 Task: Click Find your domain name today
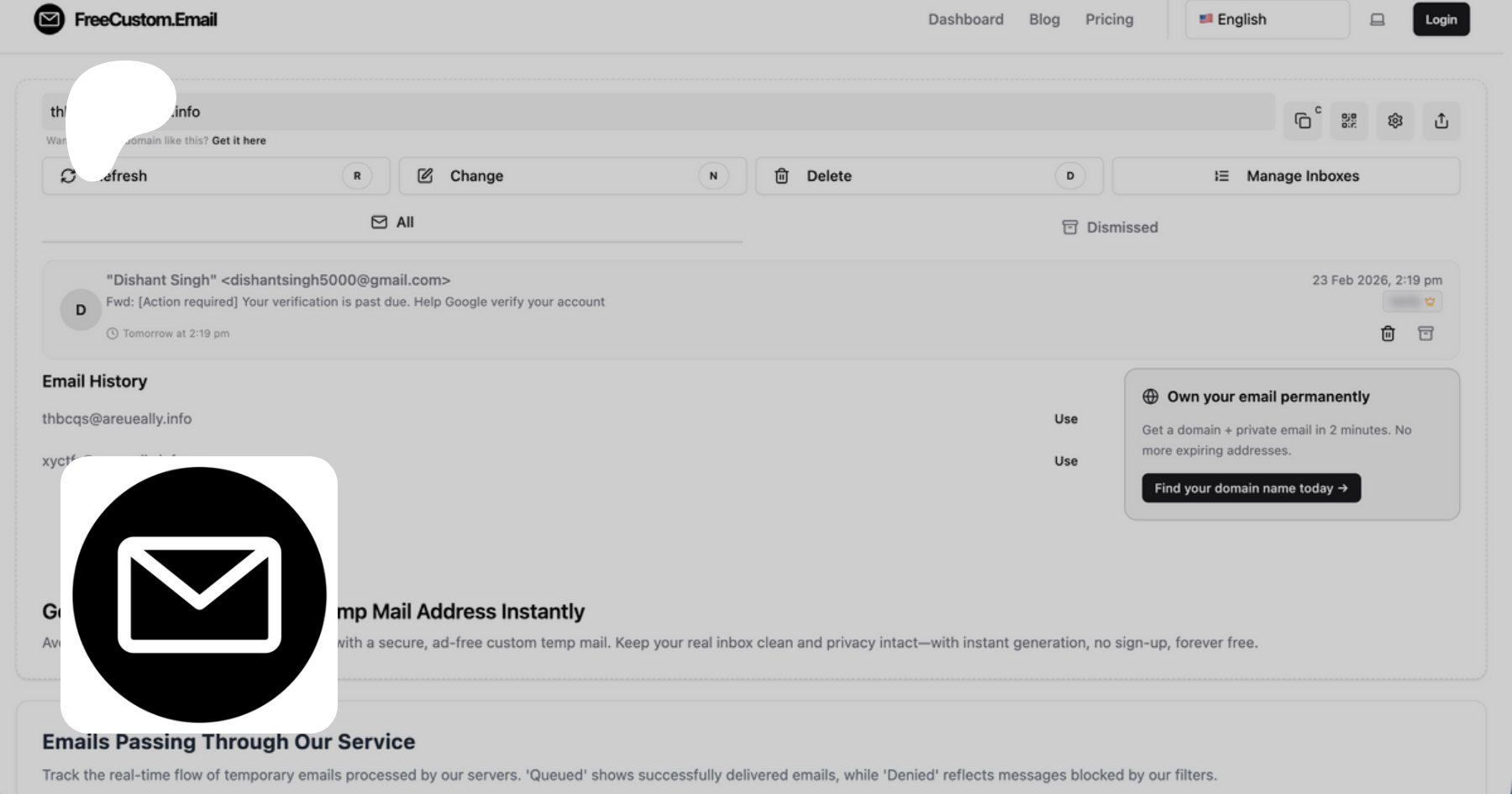tap(1251, 488)
